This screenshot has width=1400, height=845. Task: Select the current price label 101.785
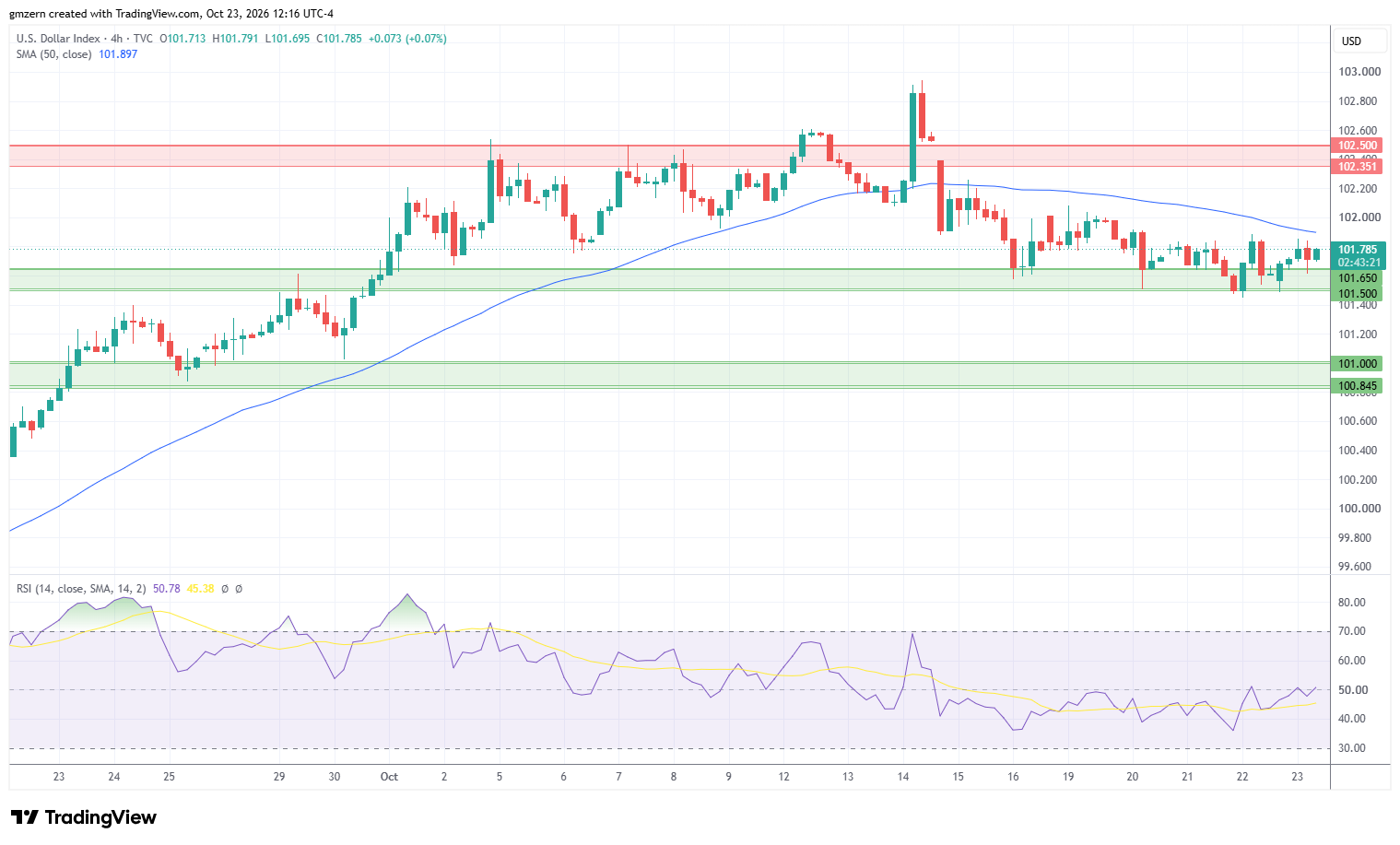(1358, 250)
